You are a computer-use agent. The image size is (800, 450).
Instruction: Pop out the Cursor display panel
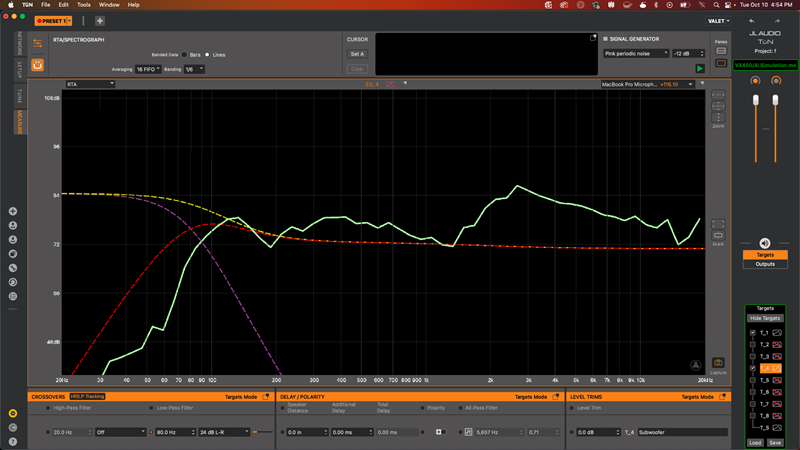[593, 38]
